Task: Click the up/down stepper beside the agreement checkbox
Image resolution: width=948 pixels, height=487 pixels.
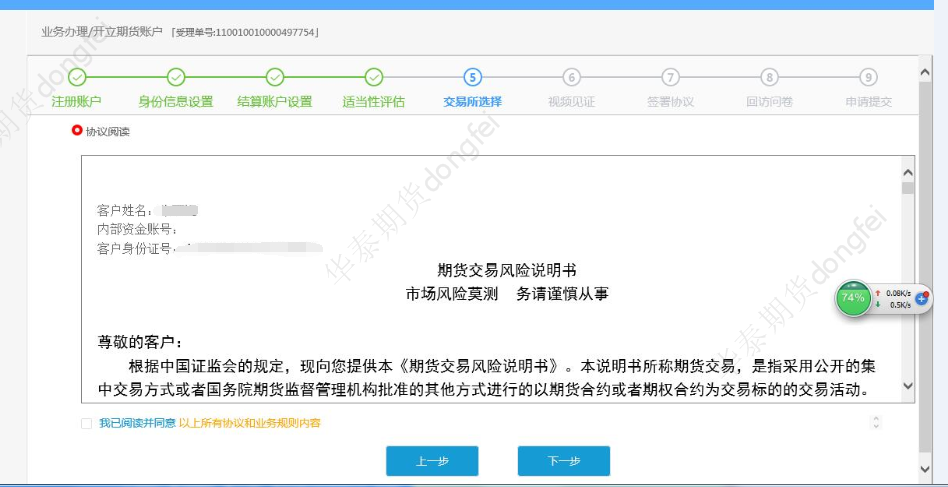Action: [x=877, y=423]
